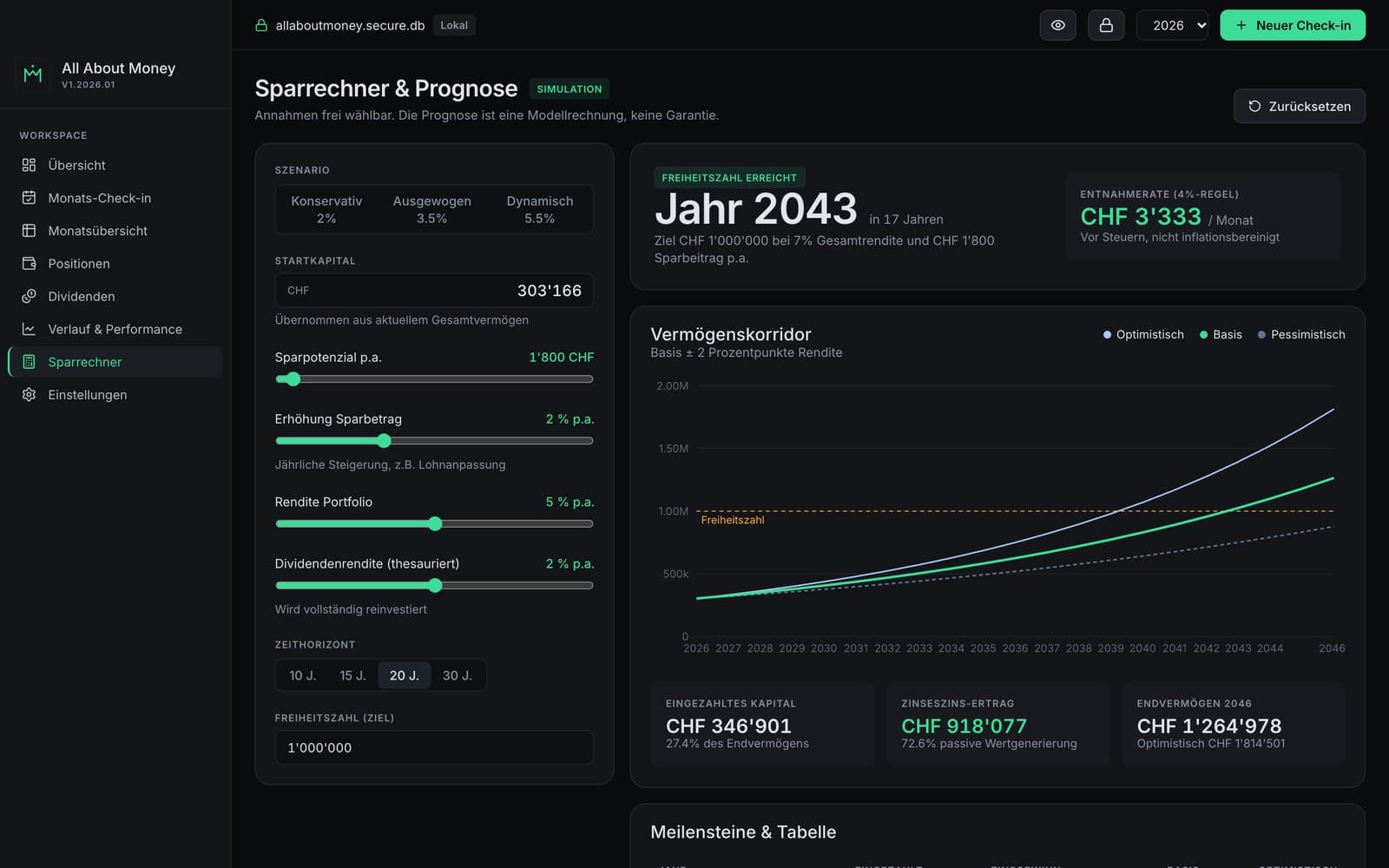The width and height of the screenshot is (1389, 868).
Task: Lock the app with the padlock button
Action: (1106, 25)
